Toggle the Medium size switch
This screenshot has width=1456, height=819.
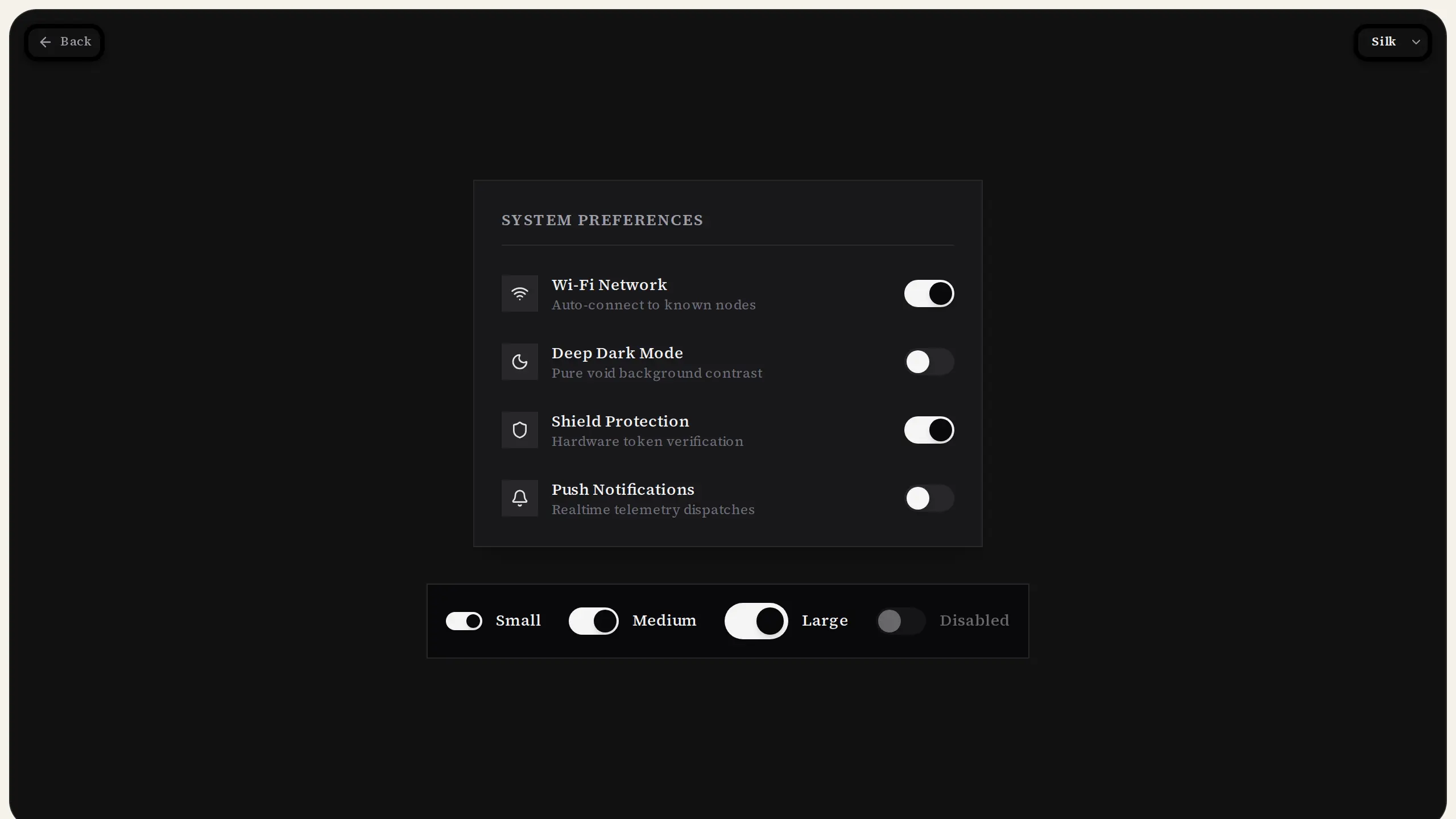pyautogui.click(x=593, y=621)
